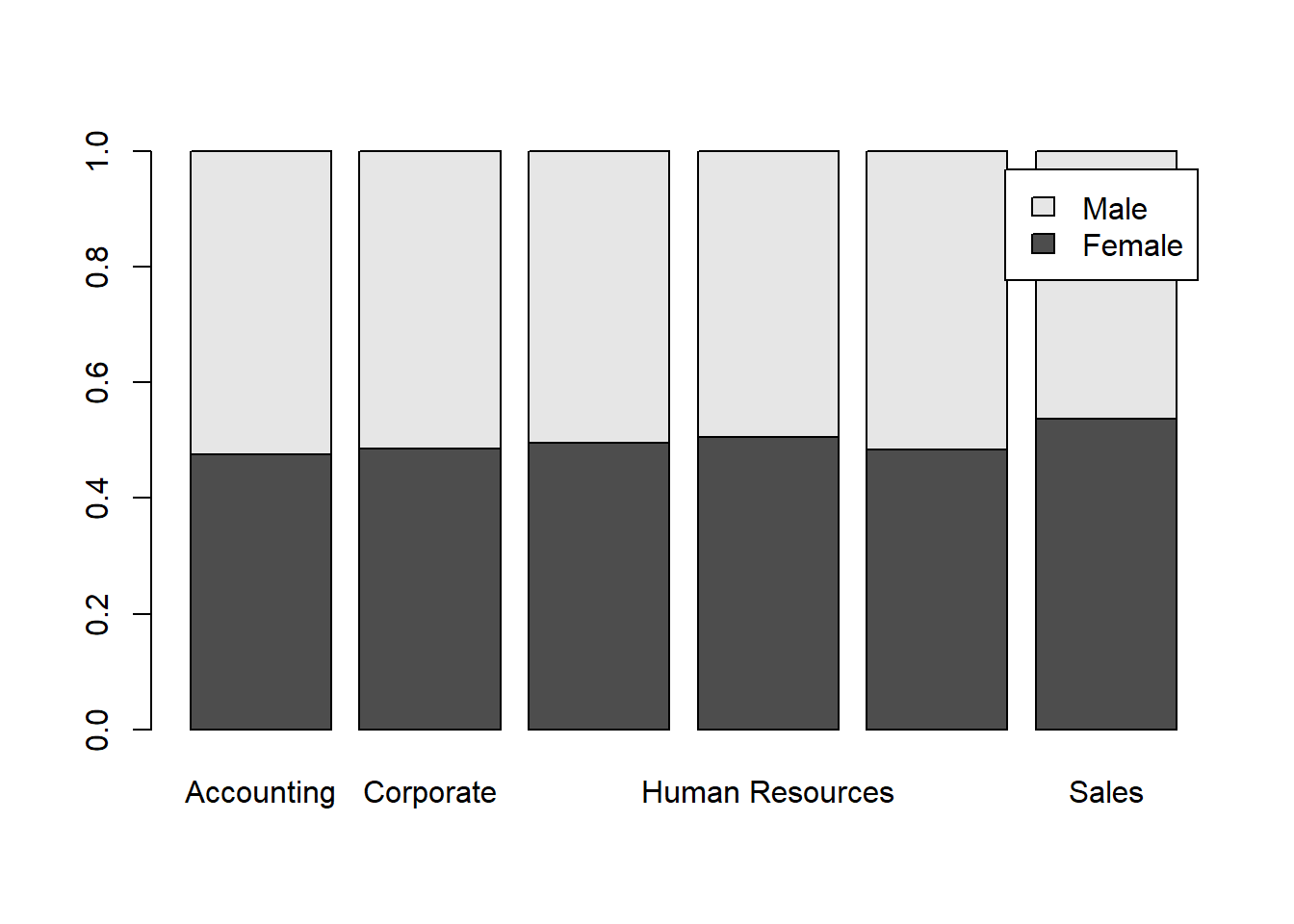Select the Male legend text label
The image size is (1294, 924).
pos(1114,209)
